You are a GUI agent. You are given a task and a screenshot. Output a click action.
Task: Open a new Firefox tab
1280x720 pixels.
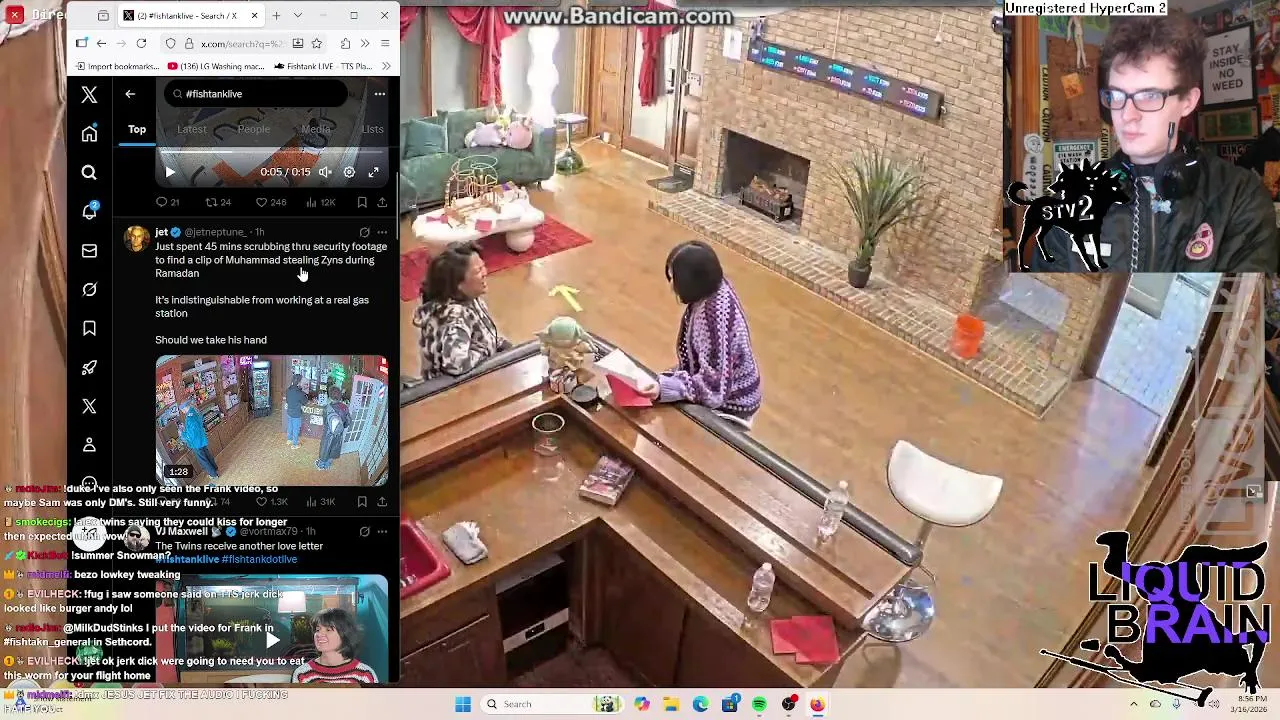pos(276,15)
